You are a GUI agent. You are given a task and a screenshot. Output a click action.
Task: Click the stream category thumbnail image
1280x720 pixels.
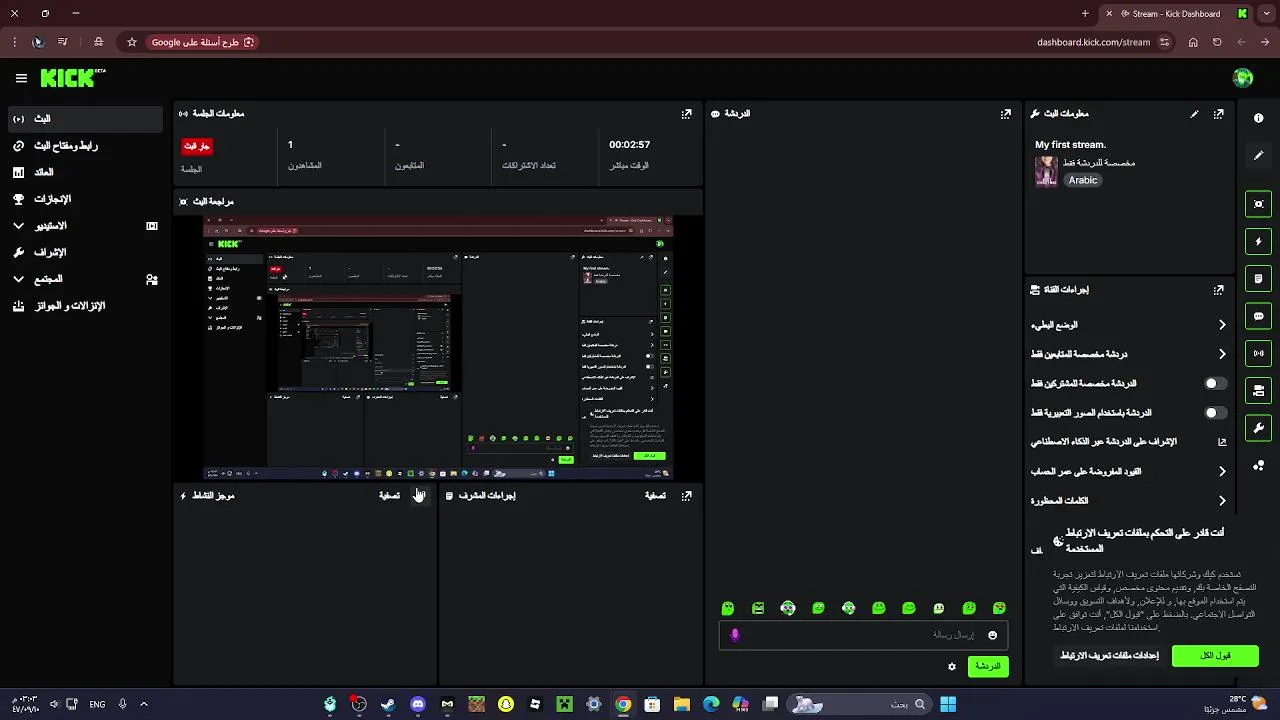coord(1046,171)
